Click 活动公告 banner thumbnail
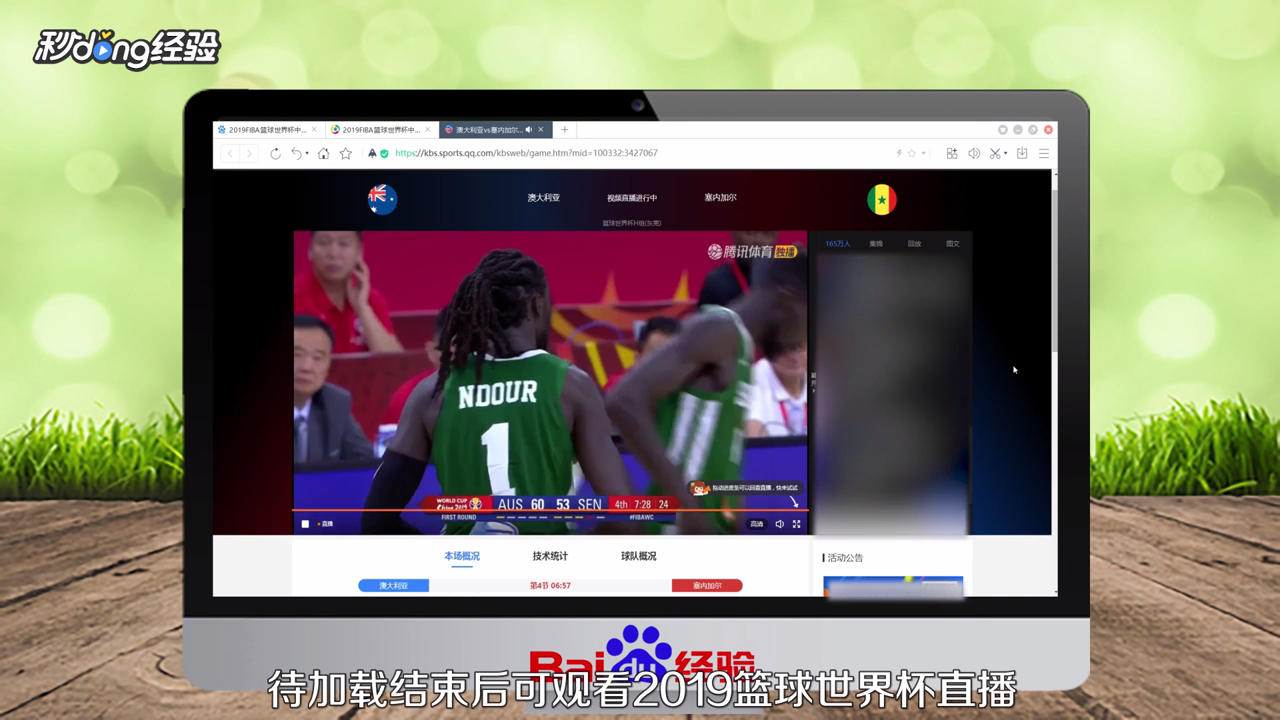 [x=893, y=587]
